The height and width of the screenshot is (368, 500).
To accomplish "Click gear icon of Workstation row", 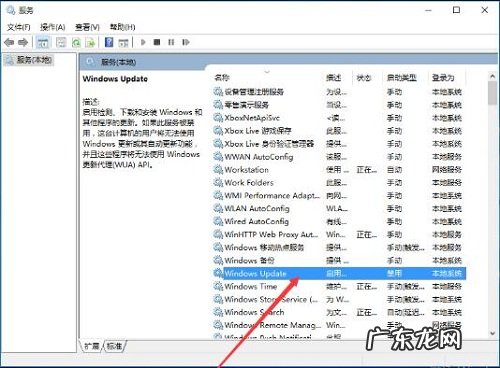I will click(218, 170).
